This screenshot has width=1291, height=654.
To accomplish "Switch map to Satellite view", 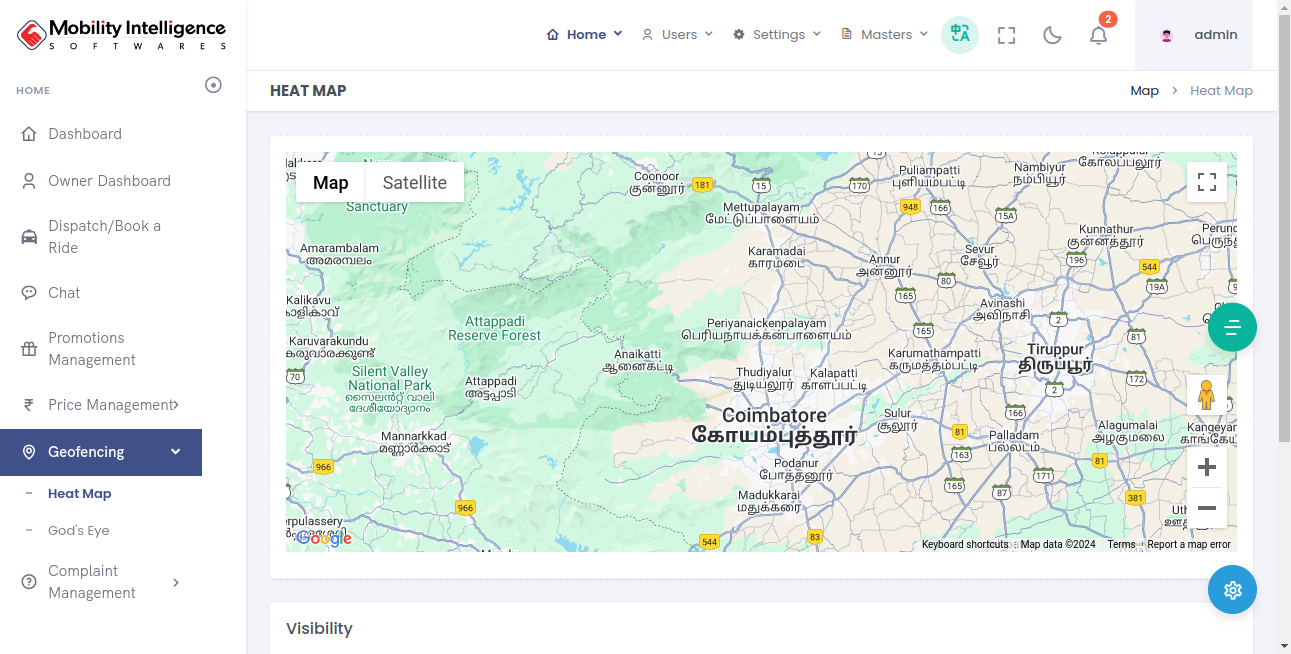I will (414, 182).
